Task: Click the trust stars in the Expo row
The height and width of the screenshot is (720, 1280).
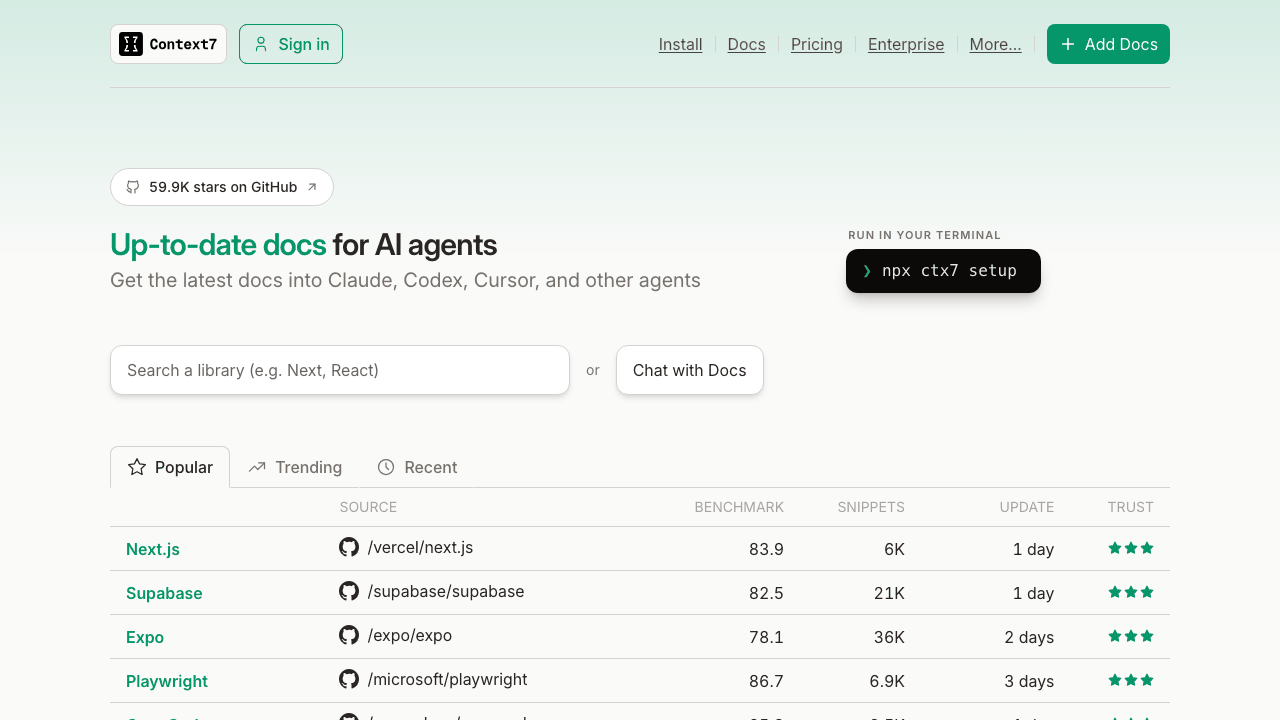Action: (1131, 636)
